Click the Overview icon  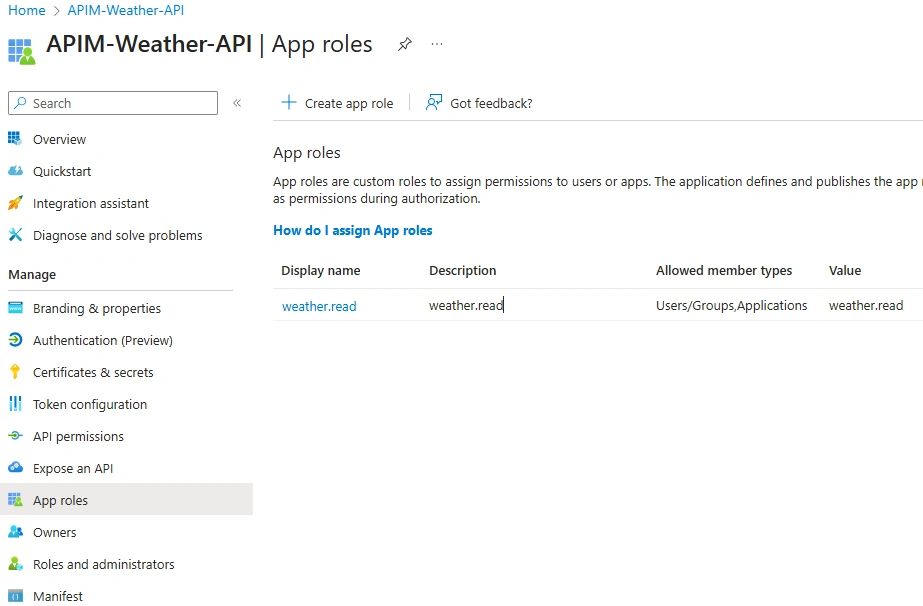(15, 139)
